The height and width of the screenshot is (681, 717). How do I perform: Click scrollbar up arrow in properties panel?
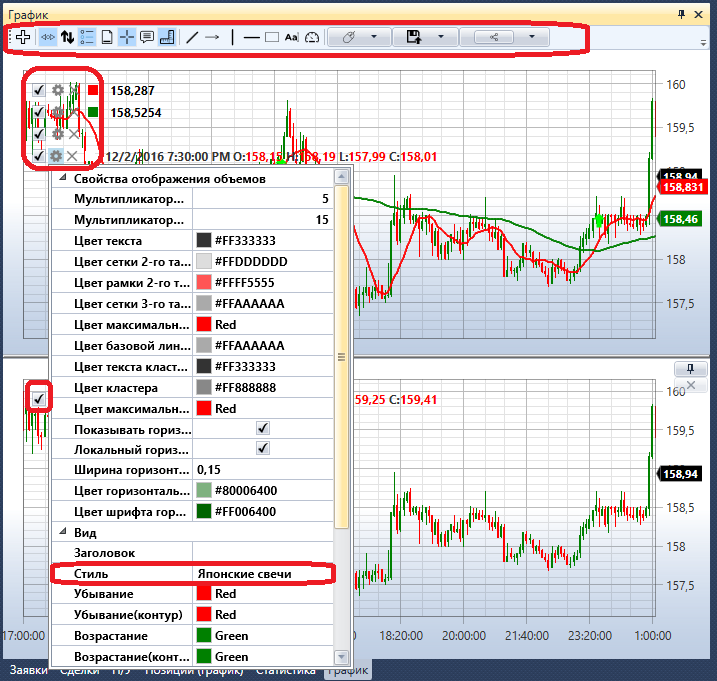coord(342,177)
